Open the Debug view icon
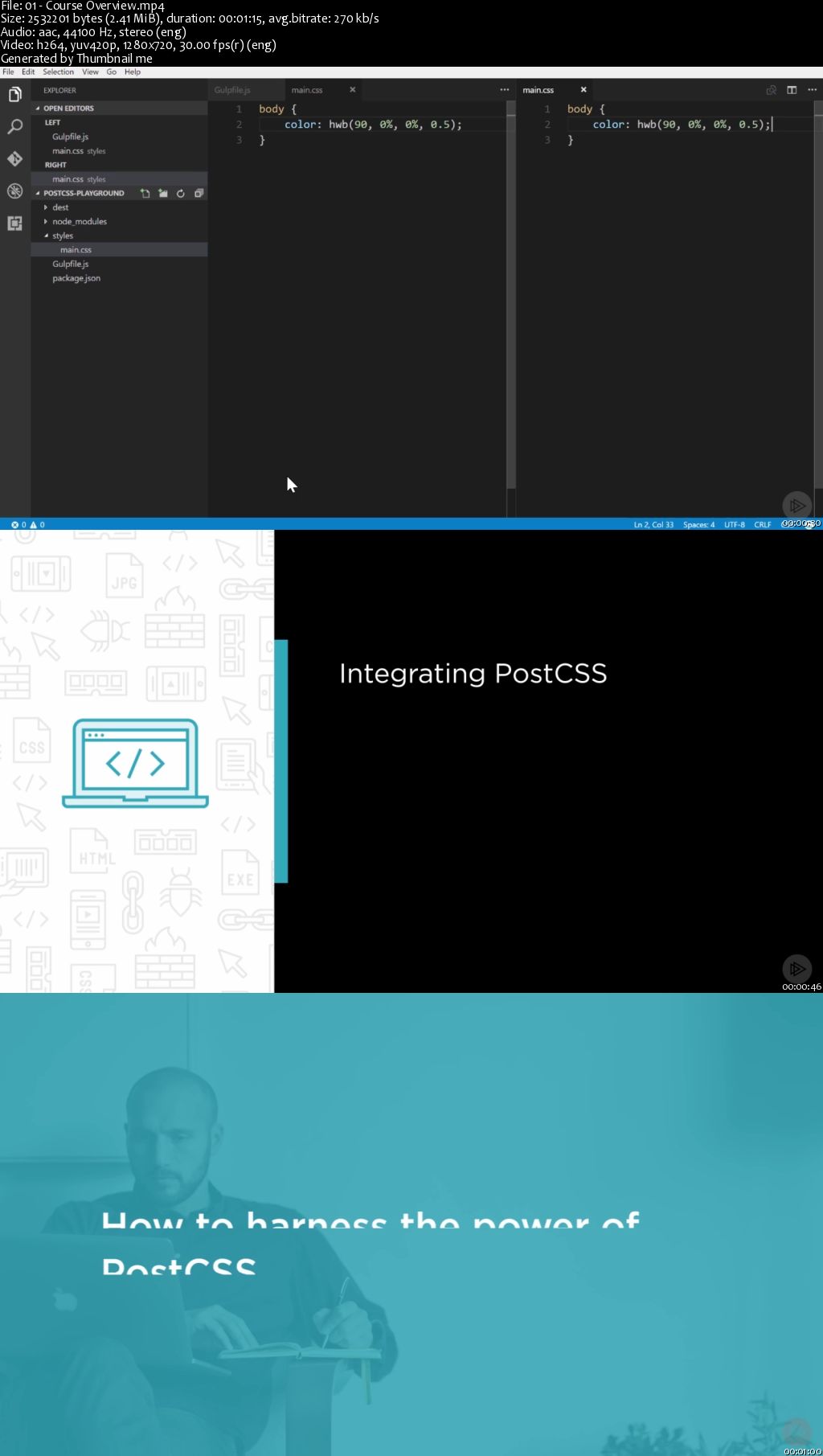Image resolution: width=823 pixels, height=1456 pixels. [14, 191]
